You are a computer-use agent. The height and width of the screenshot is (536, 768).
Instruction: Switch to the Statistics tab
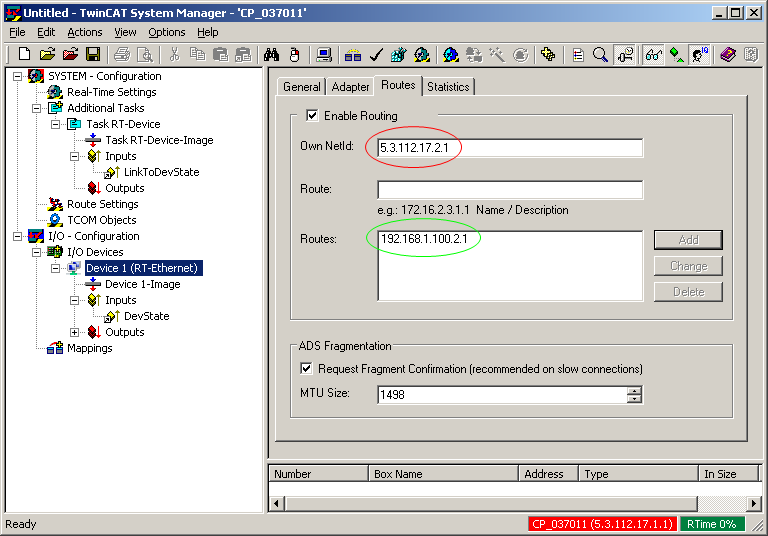[x=448, y=87]
